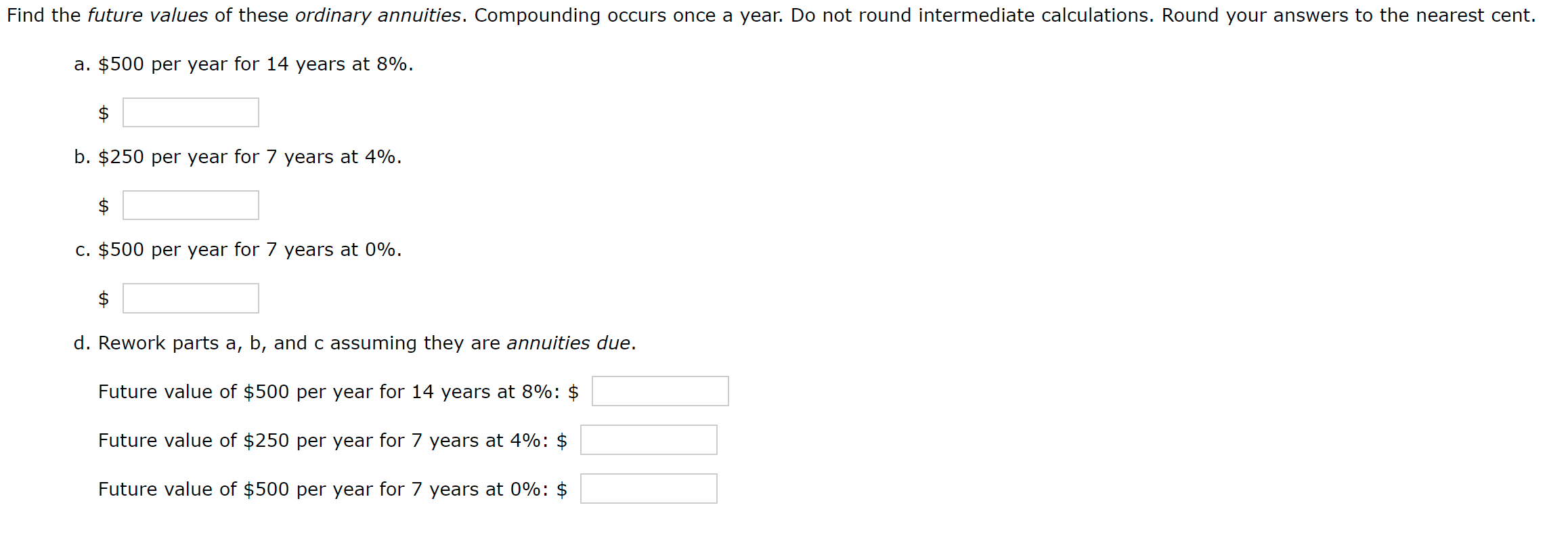
Task: Focus annuity due field for 14 years at 8%
Action: tap(660, 391)
